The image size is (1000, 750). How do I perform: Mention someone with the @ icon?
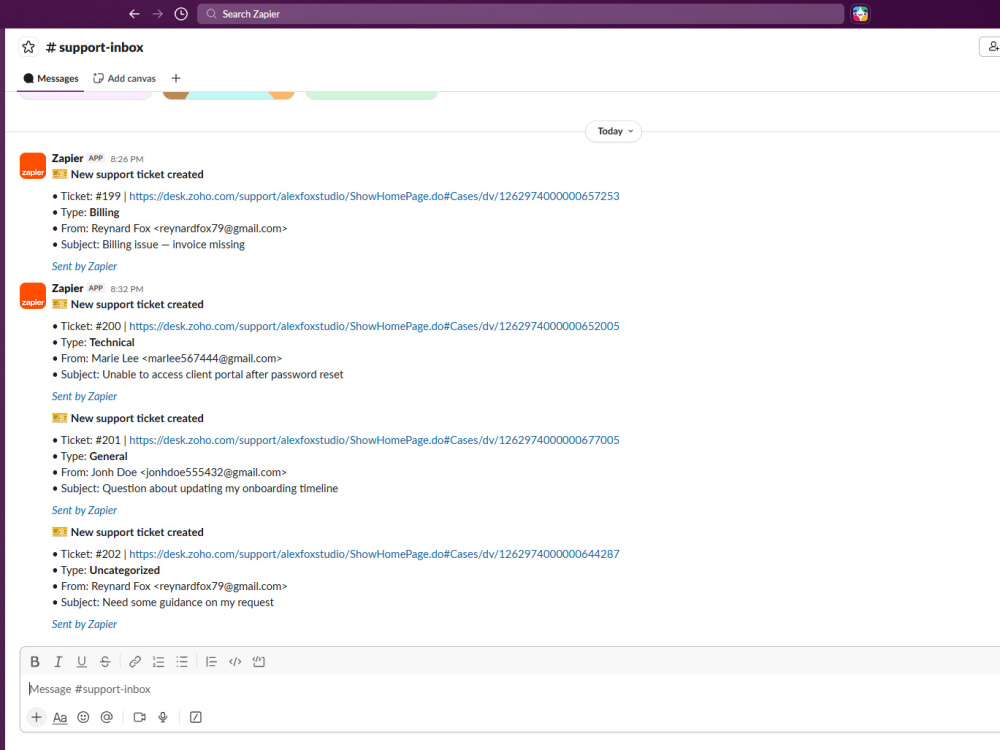pyautogui.click(x=107, y=717)
